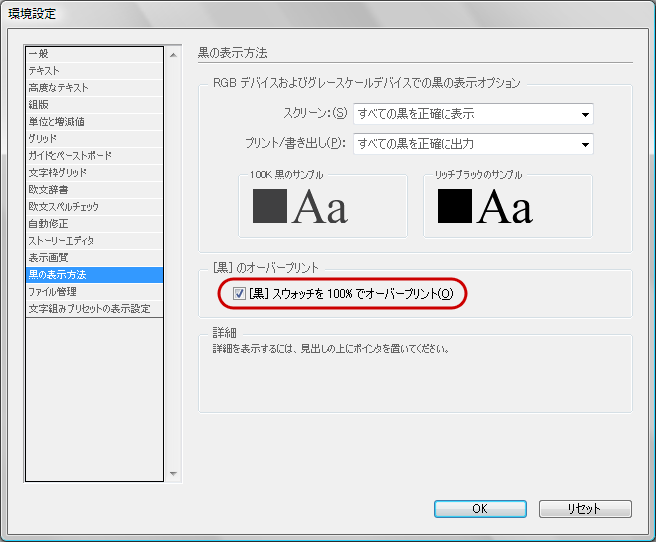Select ストーリーエディタ category

(x=94, y=241)
